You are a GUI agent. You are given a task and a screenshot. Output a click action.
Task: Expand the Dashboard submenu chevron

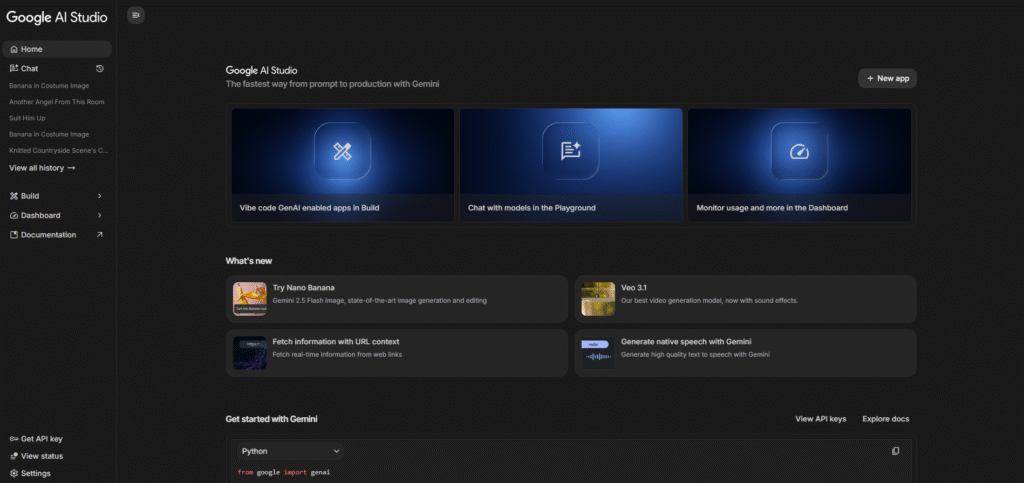tap(99, 215)
